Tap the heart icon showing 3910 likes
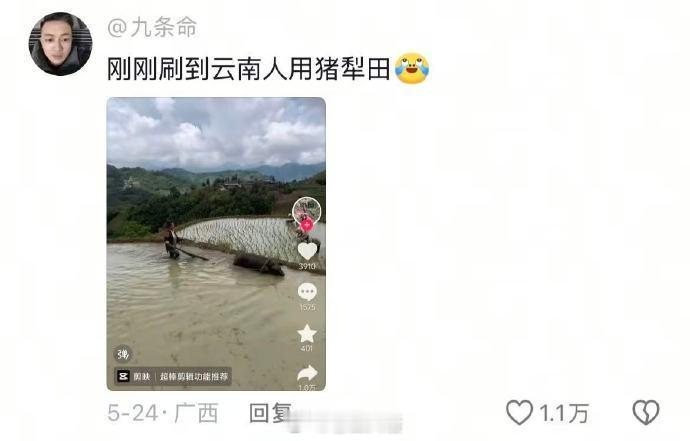This screenshot has height=441, width=690. click(307, 251)
